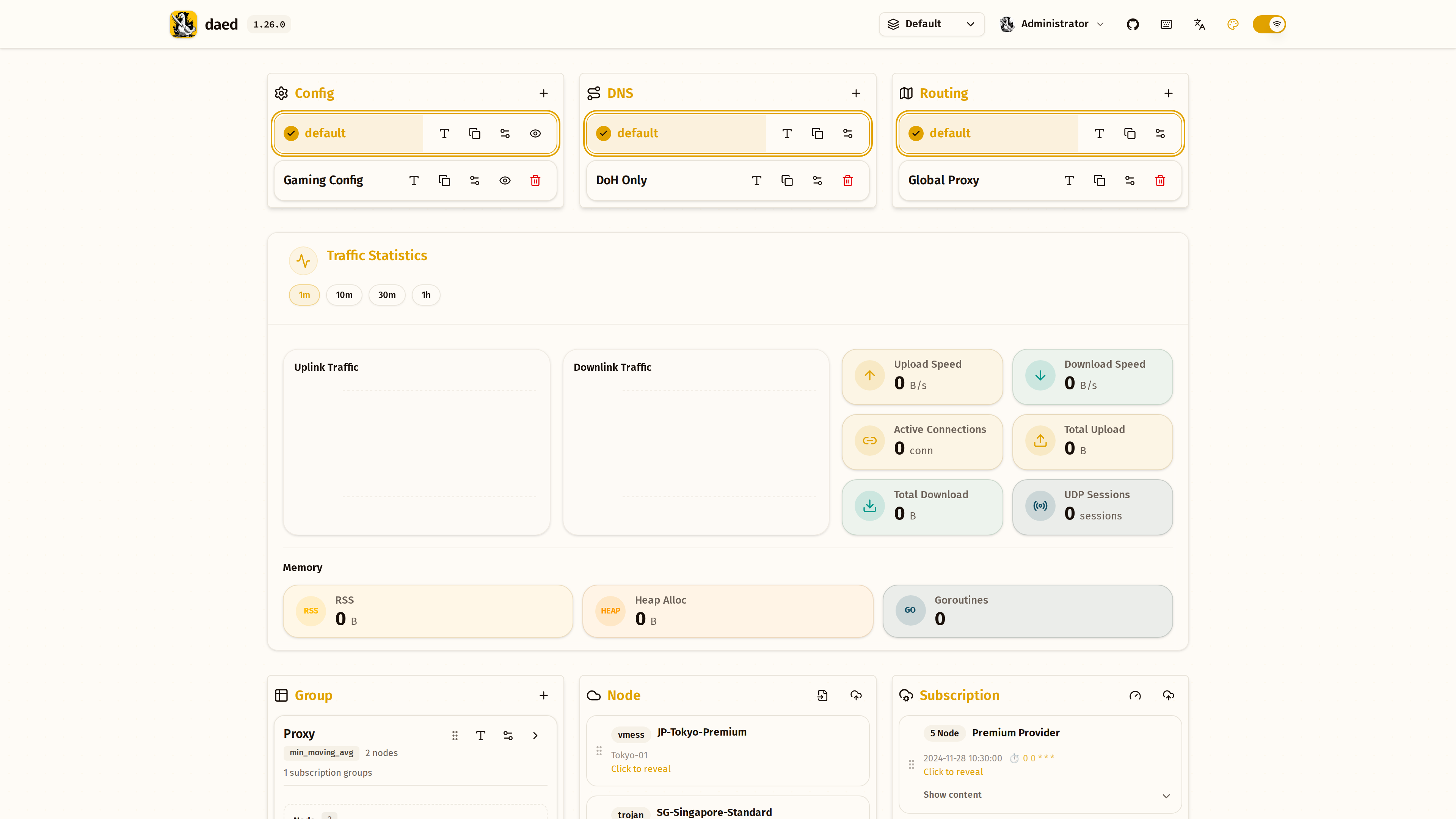The width and height of the screenshot is (1456, 819).
Task: Activate the Gaming Config row
Action: coord(416,180)
